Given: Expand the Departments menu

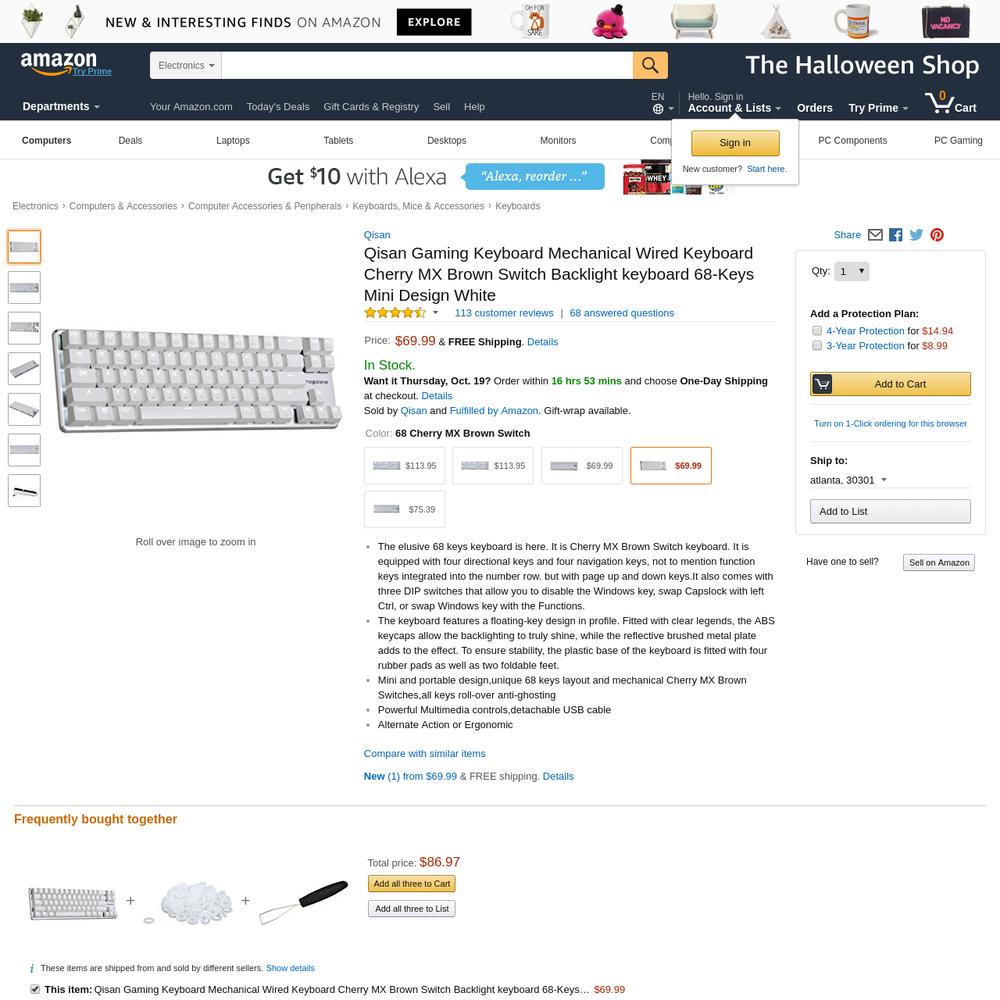Looking at the screenshot, I should coord(61,107).
